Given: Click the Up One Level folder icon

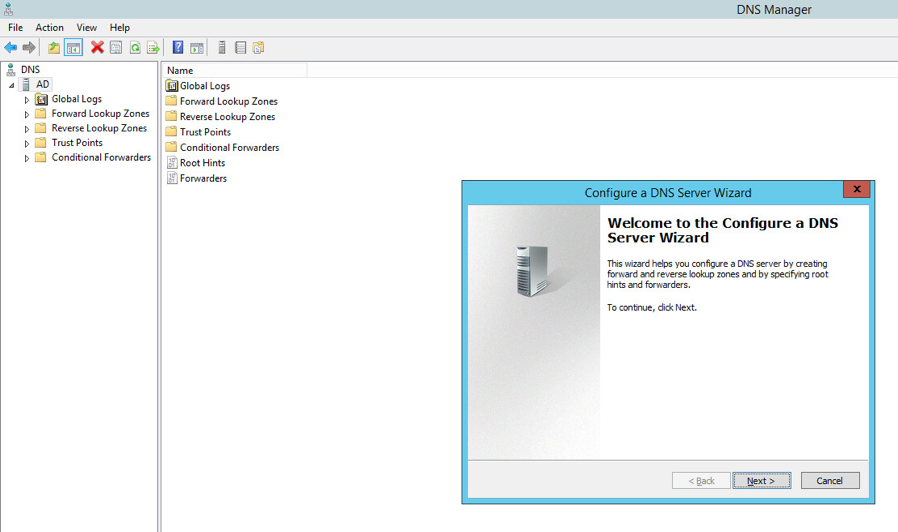Looking at the screenshot, I should point(54,47).
